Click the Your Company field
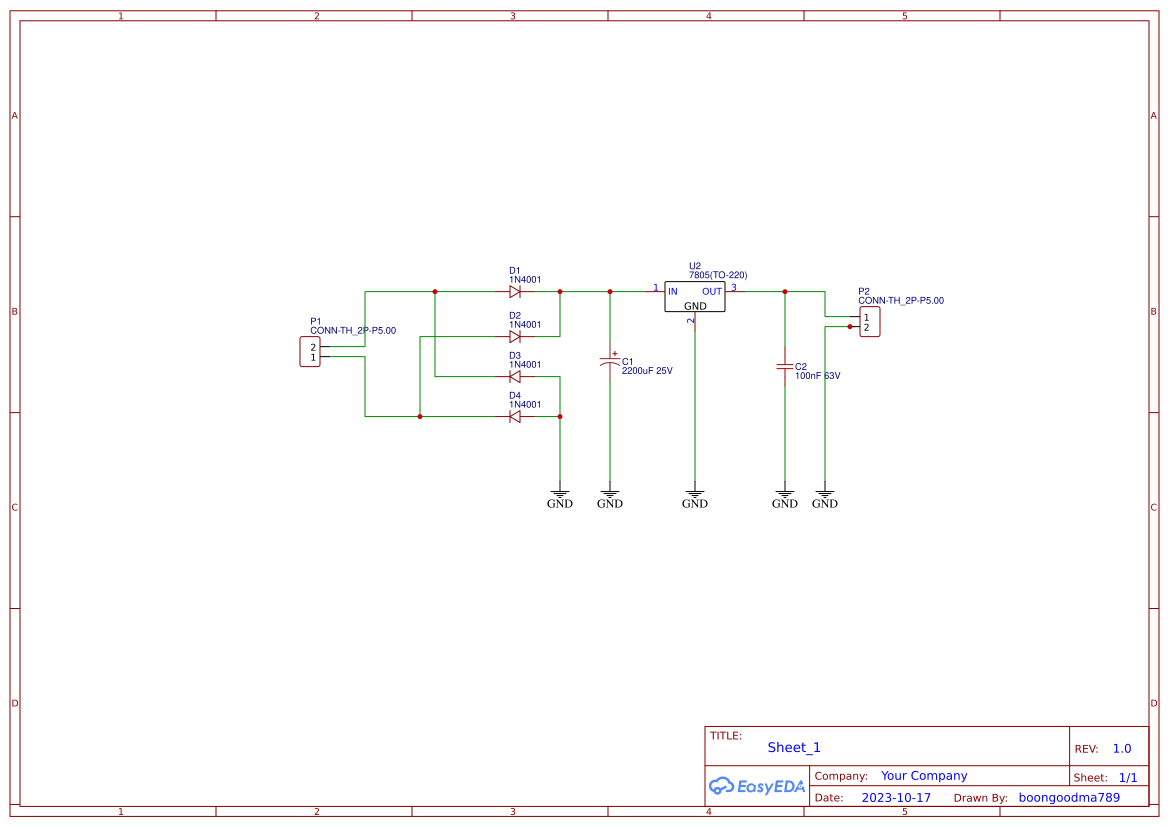Viewport: 1169px width, 827px height. point(924,776)
